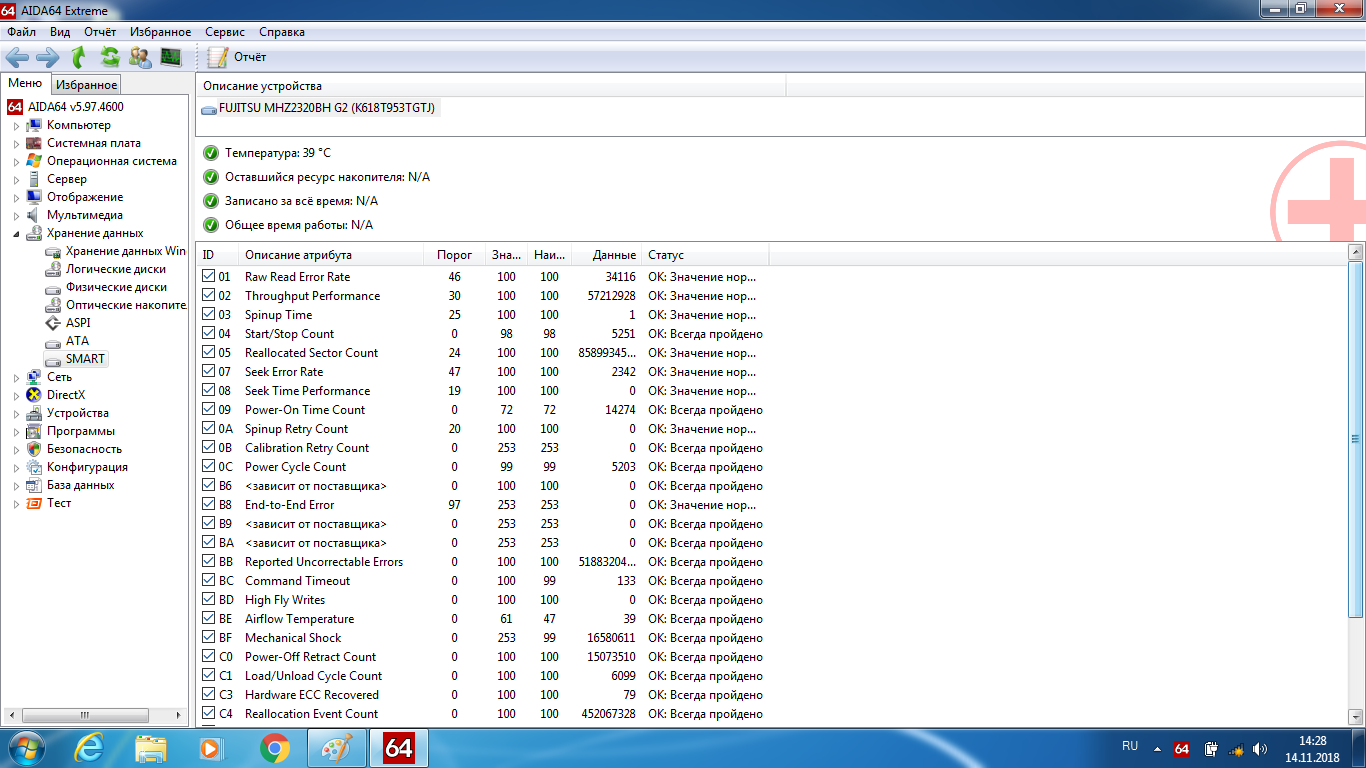1366x768 pixels.
Task: Expand the Программы tree node
Action: click(x=16, y=432)
